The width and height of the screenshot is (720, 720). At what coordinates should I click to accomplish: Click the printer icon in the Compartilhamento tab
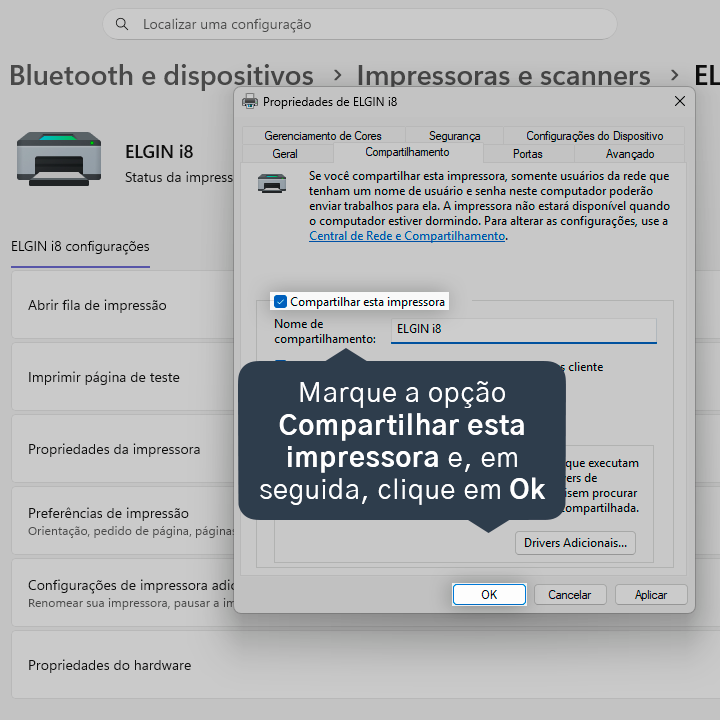click(x=272, y=183)
